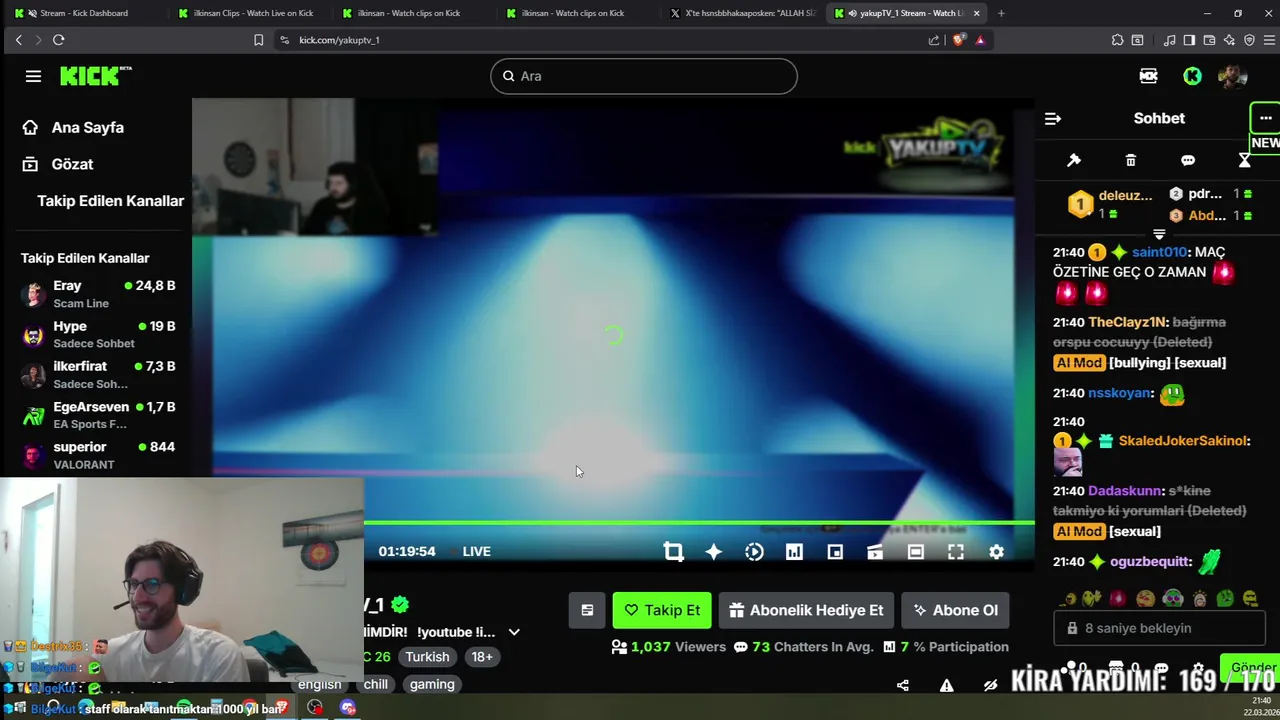The height and width of the screenshot is (720, 1280).
Task: Open EgeArseven channel in followed list
Action: [x=98, y=415]
